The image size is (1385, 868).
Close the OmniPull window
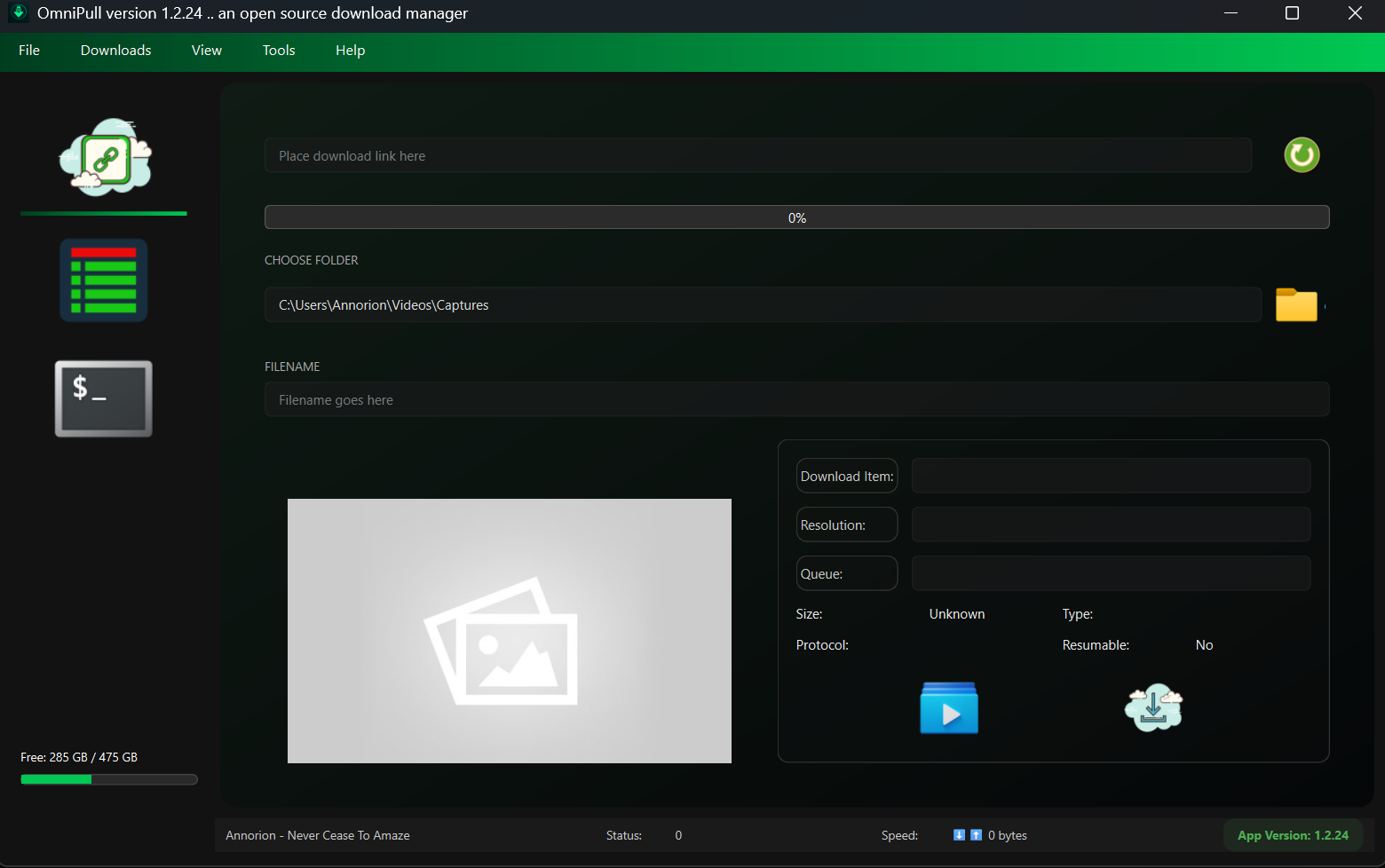[x=1355, y=12]
